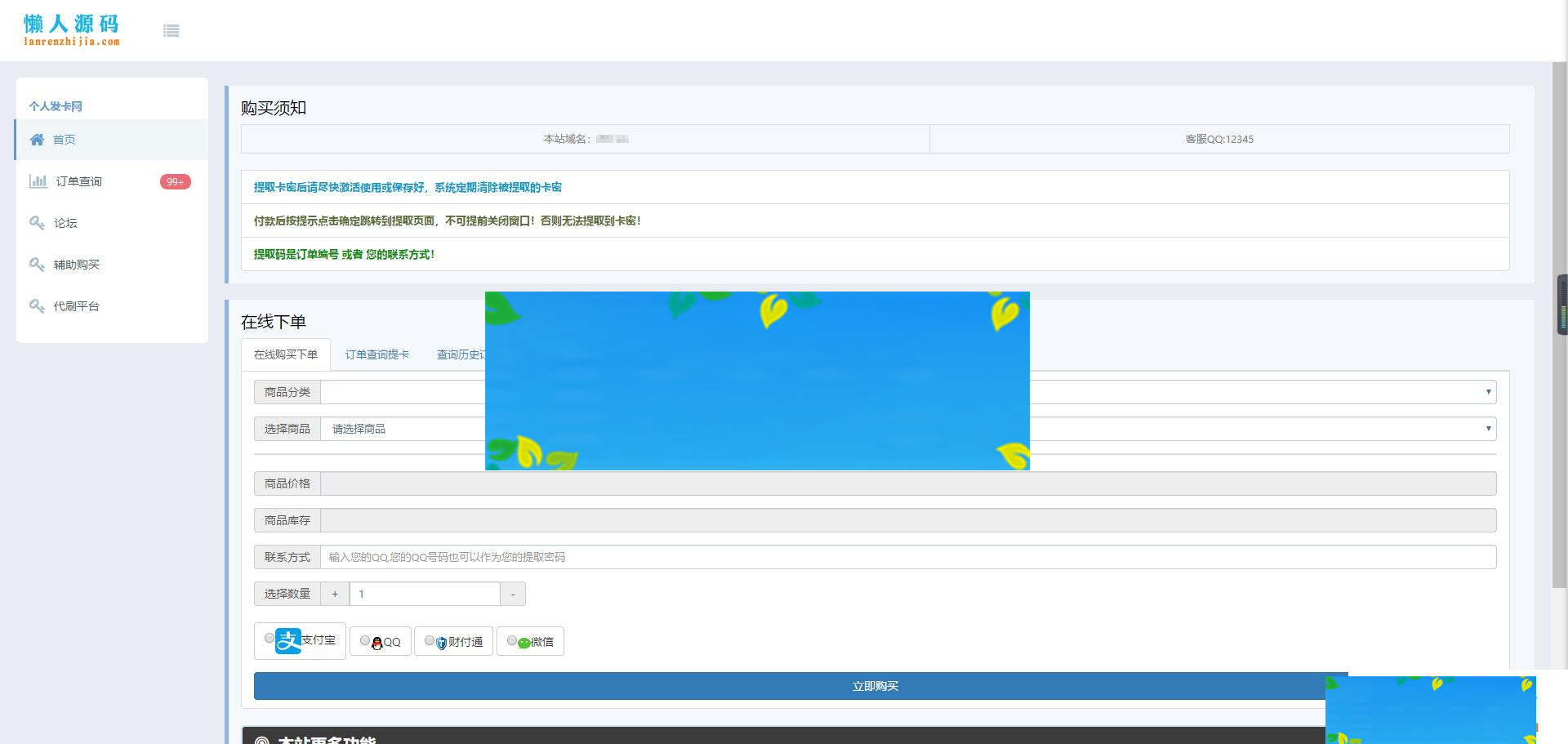Click the home icon beside 首页
The width and height of the screenshot is (1568, 744).
(37, 140)
